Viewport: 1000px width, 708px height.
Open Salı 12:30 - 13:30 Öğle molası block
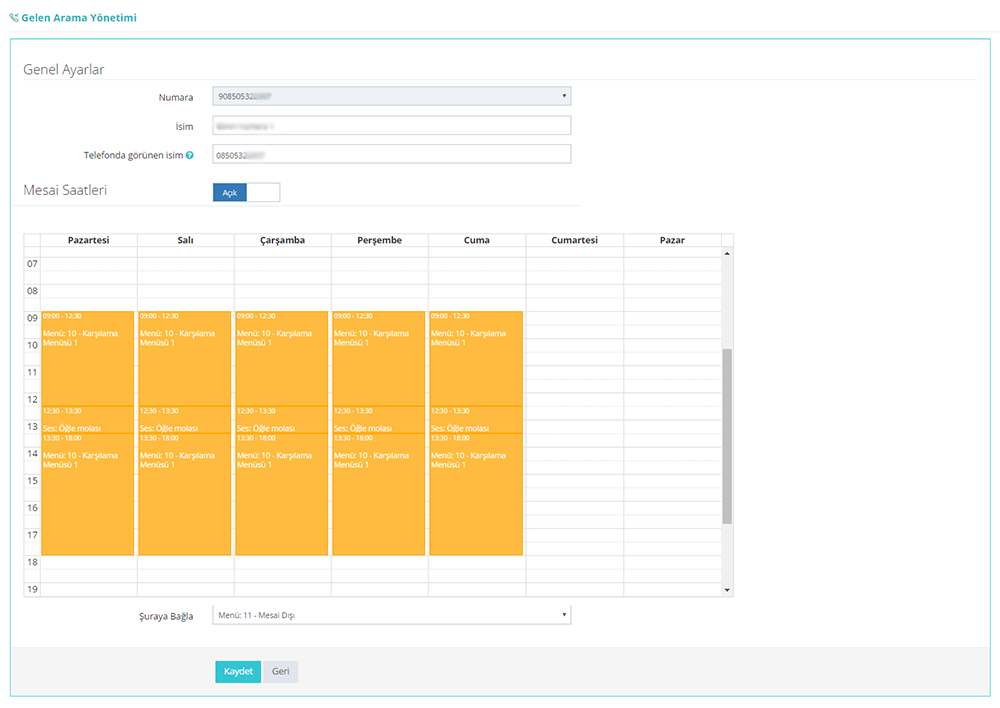185,420
